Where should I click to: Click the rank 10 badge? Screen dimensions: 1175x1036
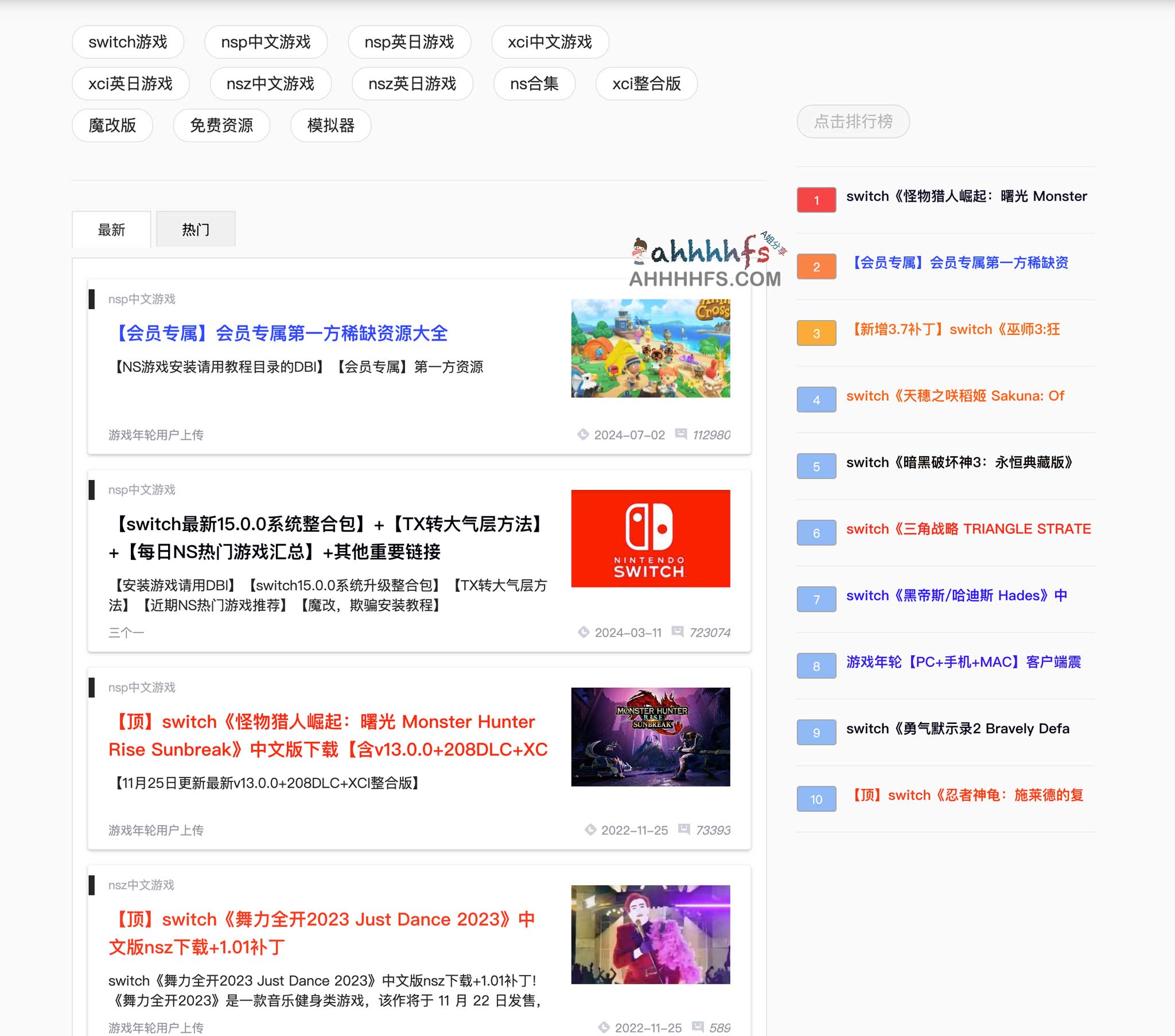click(816, 799)
